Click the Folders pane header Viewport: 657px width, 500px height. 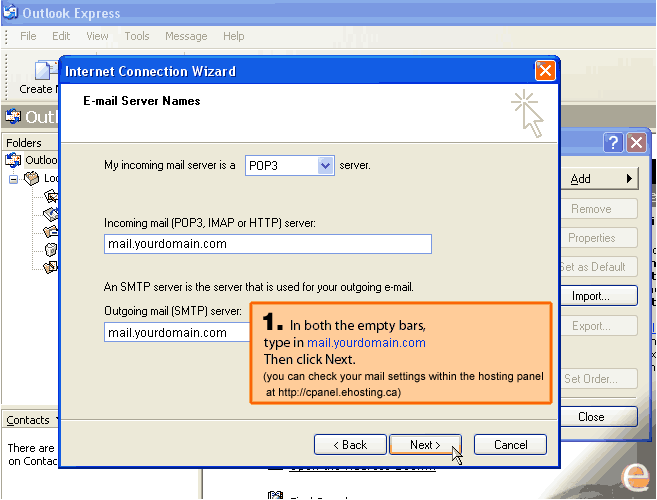pos(30,143)
